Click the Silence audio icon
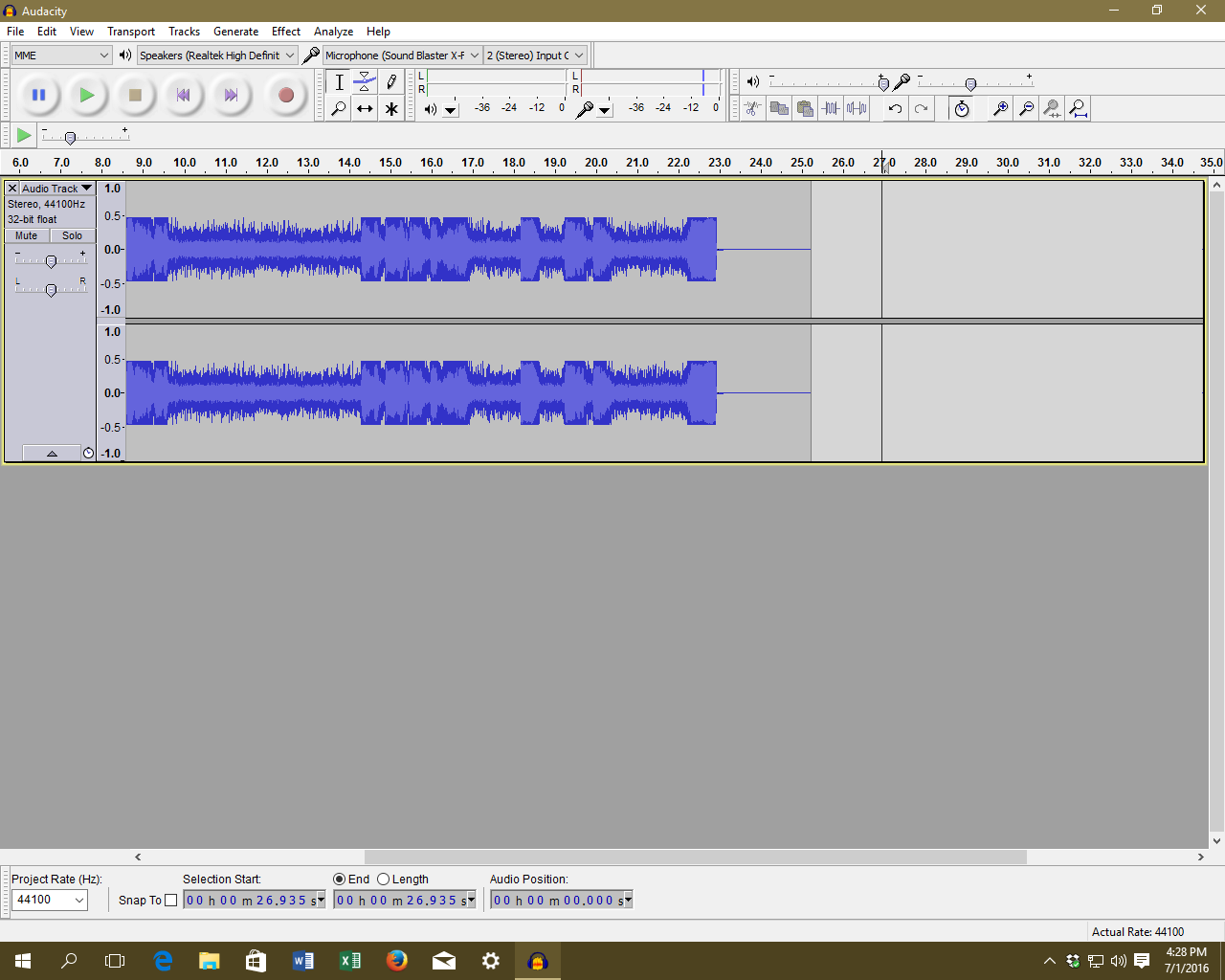The image size is (1225, 980). 857,108
